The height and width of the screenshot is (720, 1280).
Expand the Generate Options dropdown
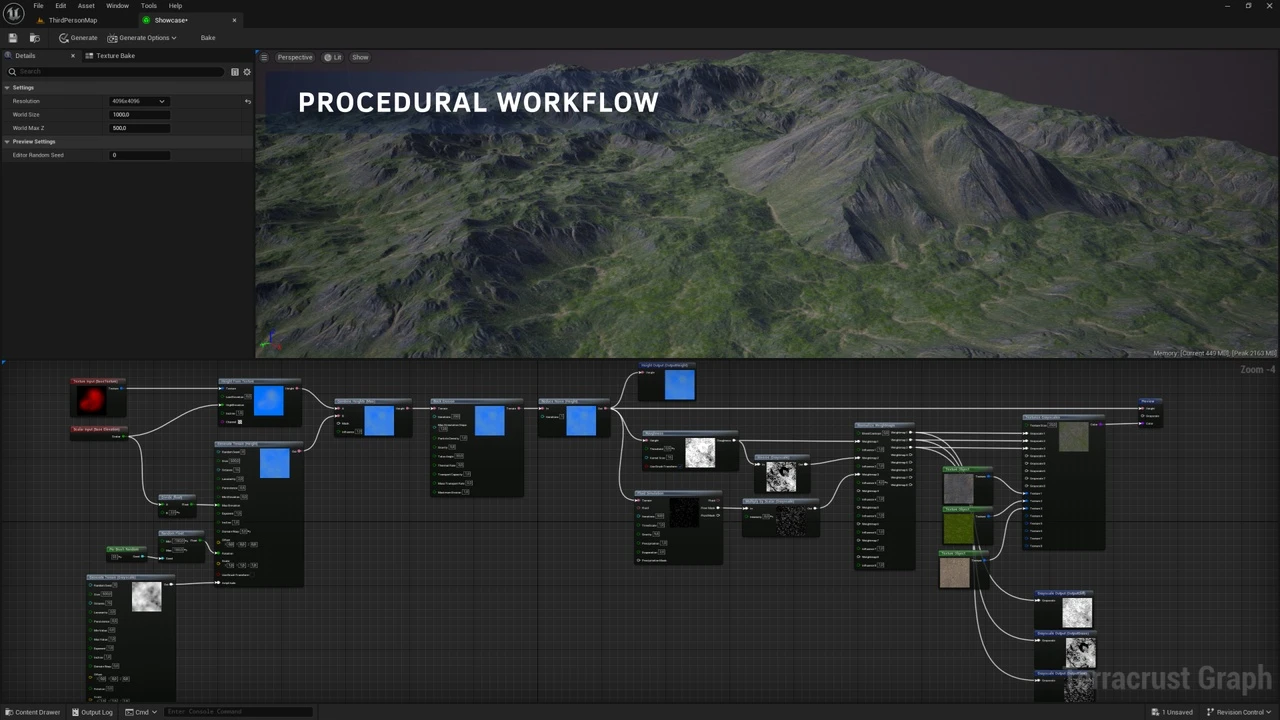(x=142, y=38)
